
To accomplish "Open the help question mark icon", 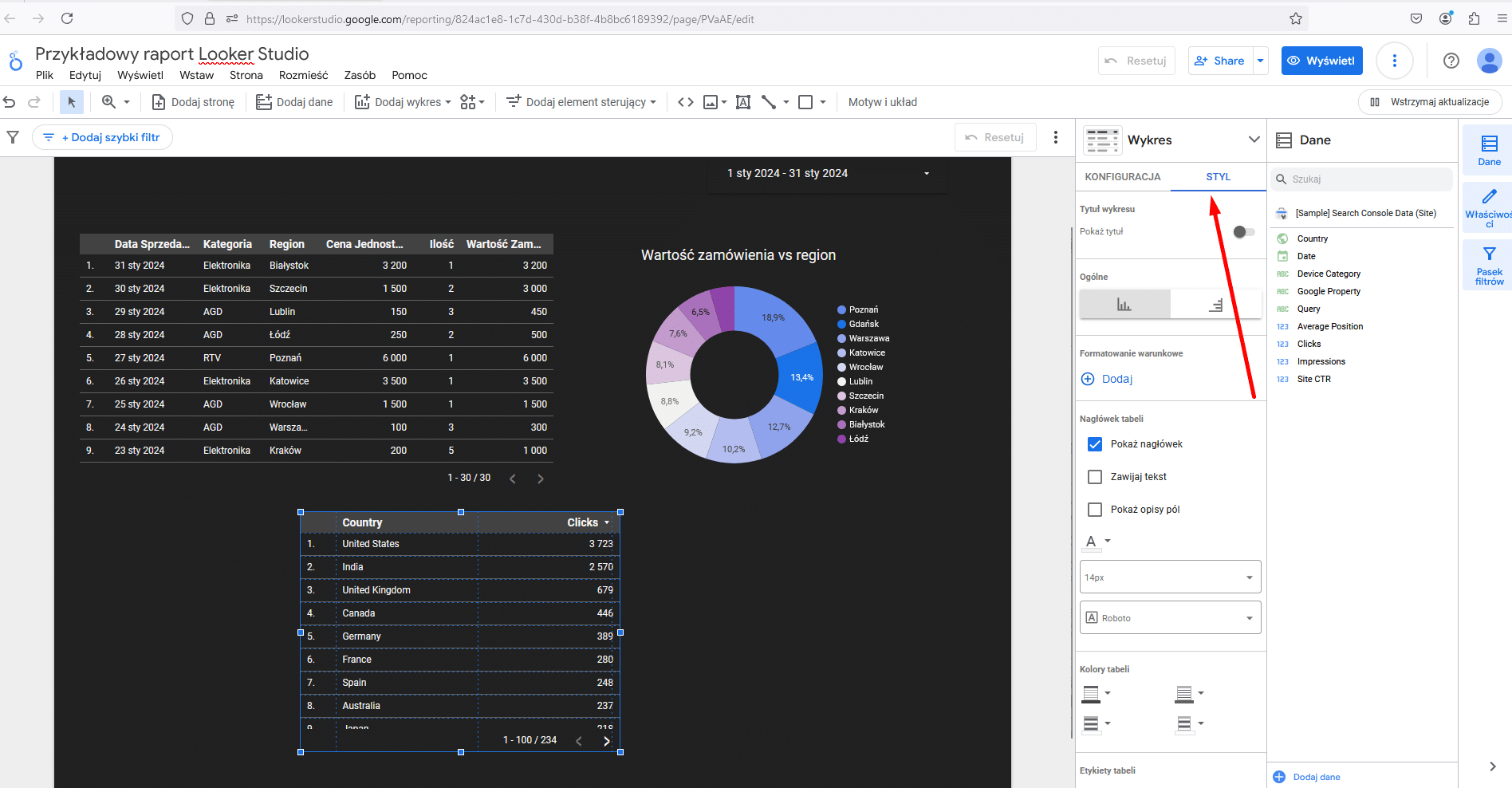I will (1451, 61).
